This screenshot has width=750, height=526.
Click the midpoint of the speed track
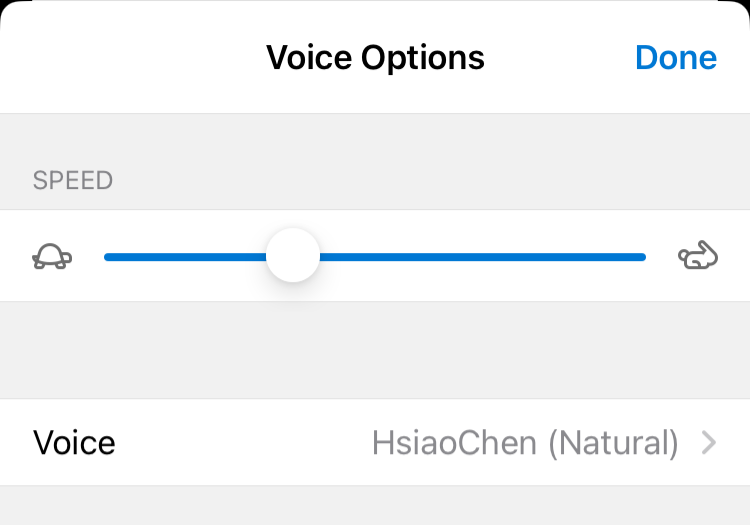click(375, 257)
